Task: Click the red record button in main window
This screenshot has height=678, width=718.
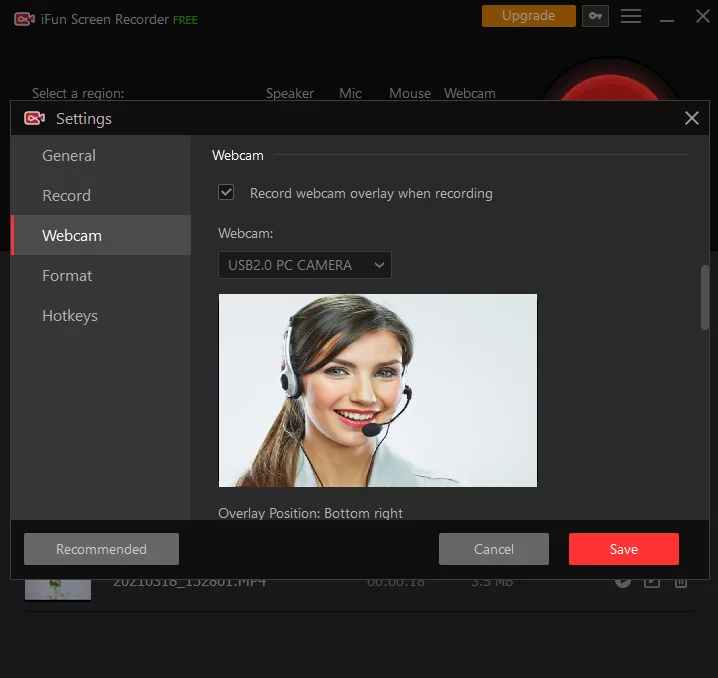Action: [x=609, y=87]
